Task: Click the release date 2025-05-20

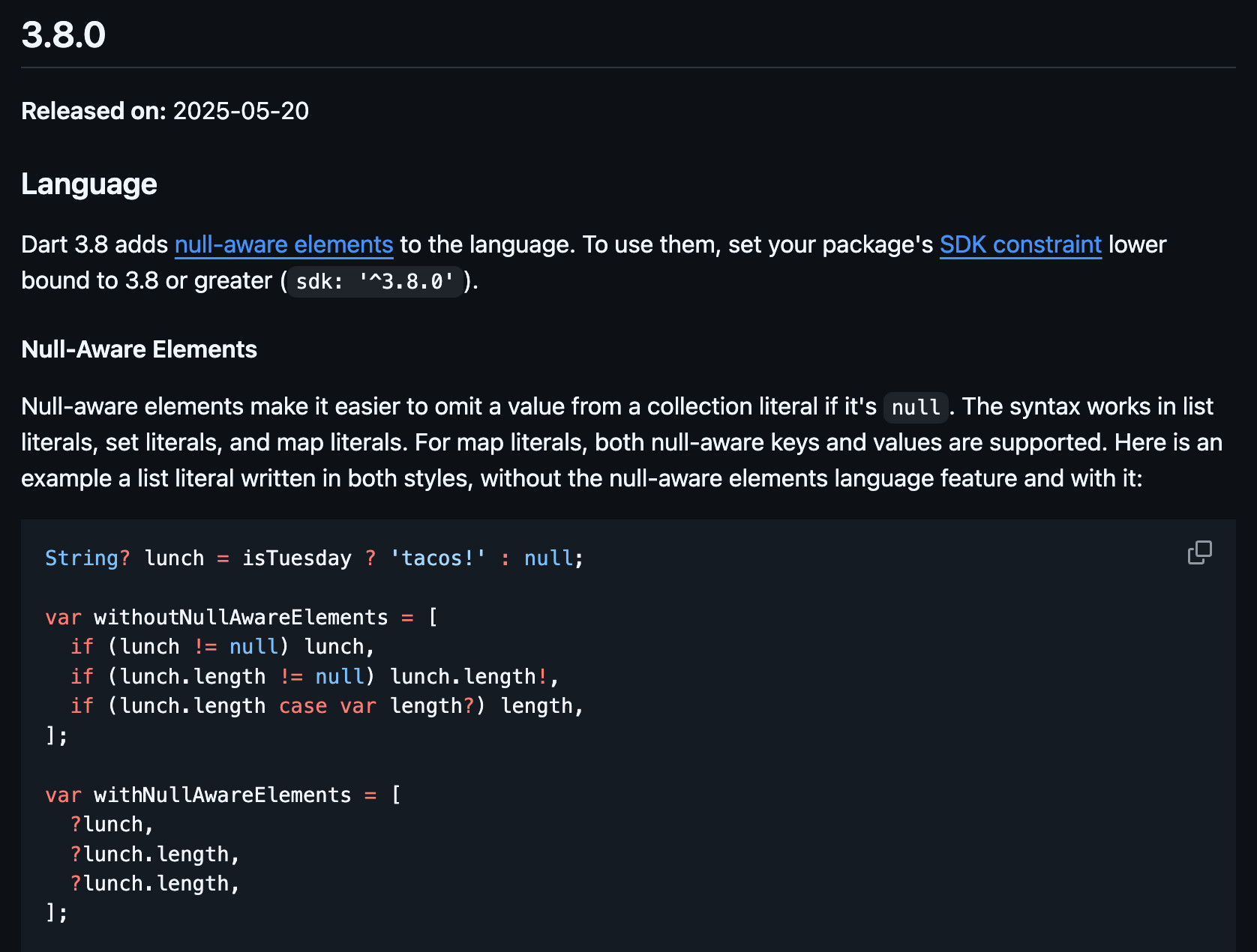Action: (x=241, y=111)
